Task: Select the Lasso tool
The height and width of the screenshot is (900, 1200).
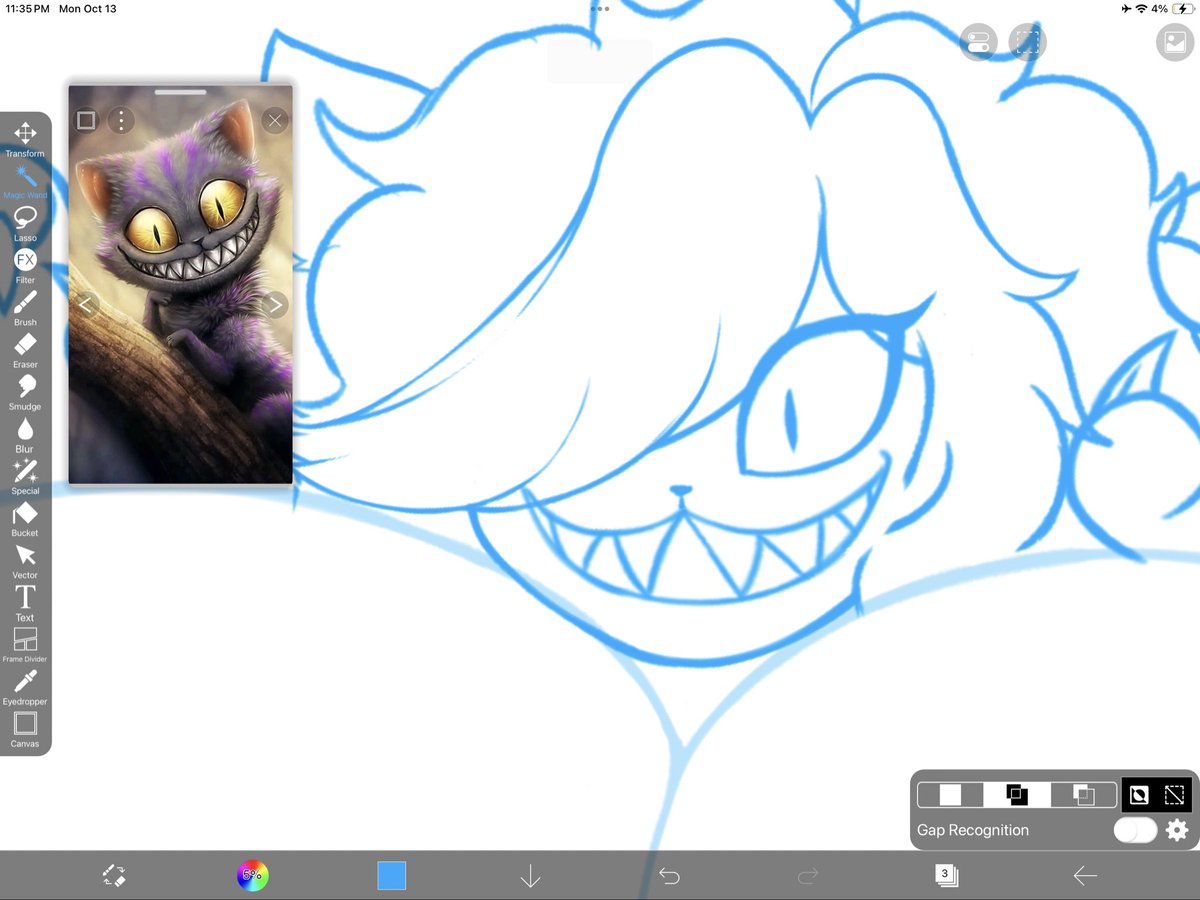Action: 25,223
